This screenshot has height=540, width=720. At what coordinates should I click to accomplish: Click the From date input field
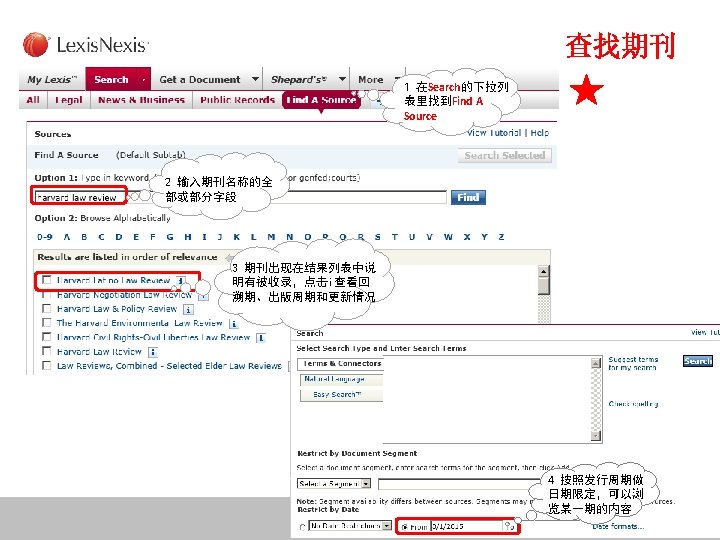pyautogui.click(x=467, y=526)
